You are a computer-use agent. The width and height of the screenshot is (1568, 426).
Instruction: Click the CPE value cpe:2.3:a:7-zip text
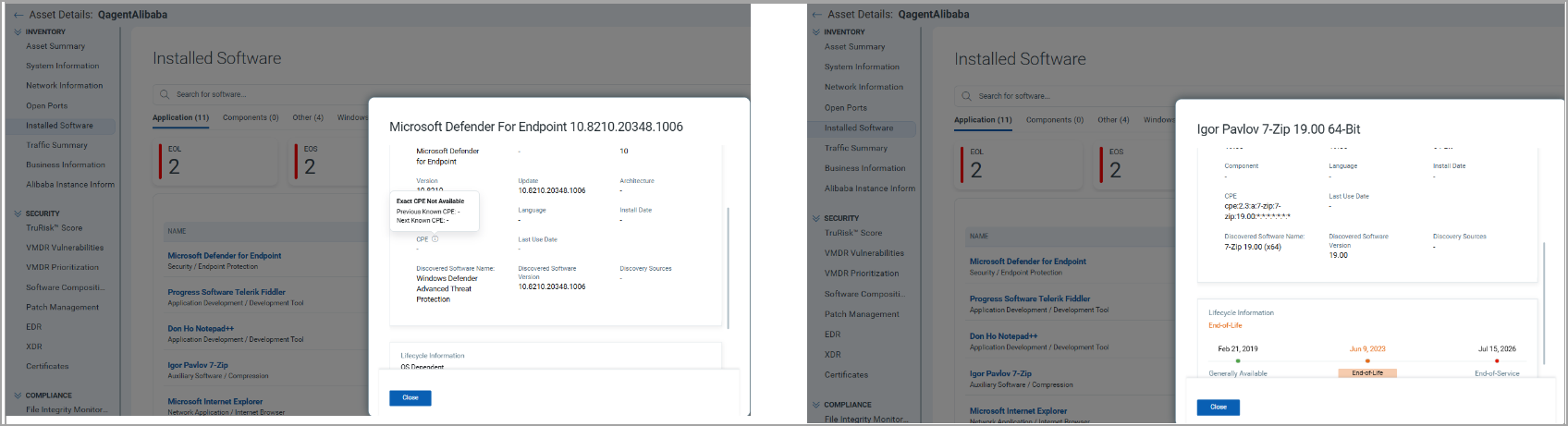point(1257,211)
